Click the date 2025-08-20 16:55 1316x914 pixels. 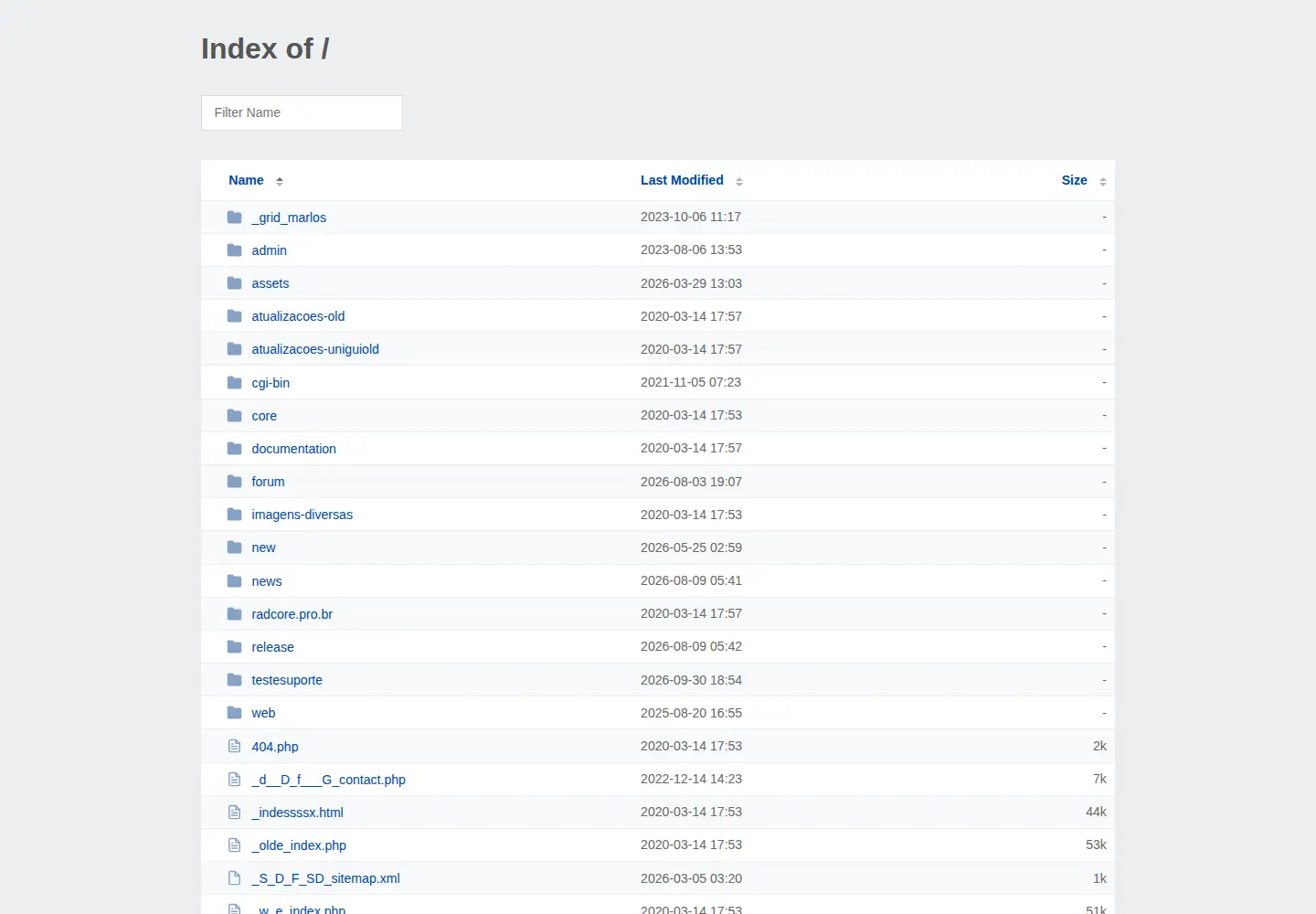691,713
